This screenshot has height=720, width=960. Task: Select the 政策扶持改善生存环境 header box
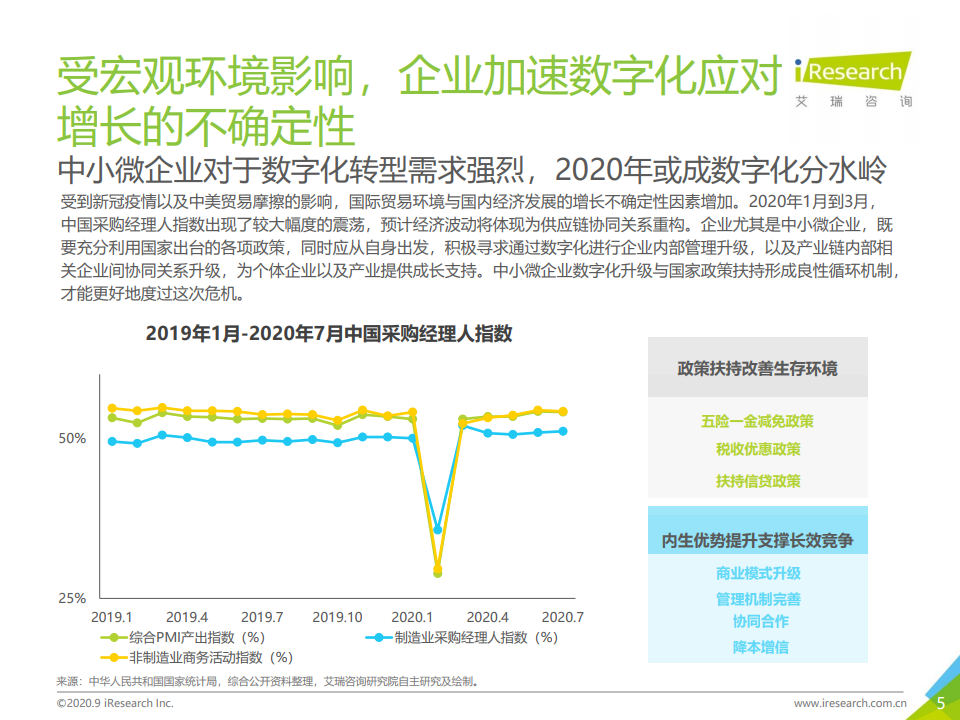tap(758, 367)
